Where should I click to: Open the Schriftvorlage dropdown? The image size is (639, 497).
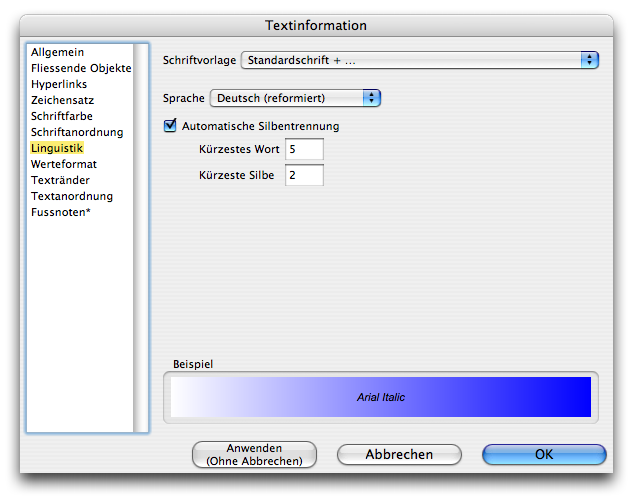pyautogui.click(x=420, y=60)
